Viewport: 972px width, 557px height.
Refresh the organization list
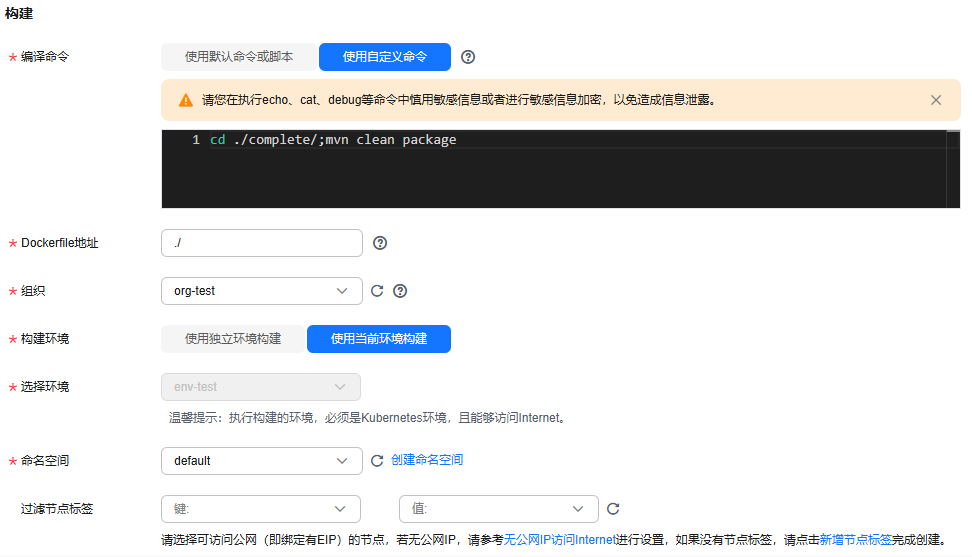pos(377,291)
